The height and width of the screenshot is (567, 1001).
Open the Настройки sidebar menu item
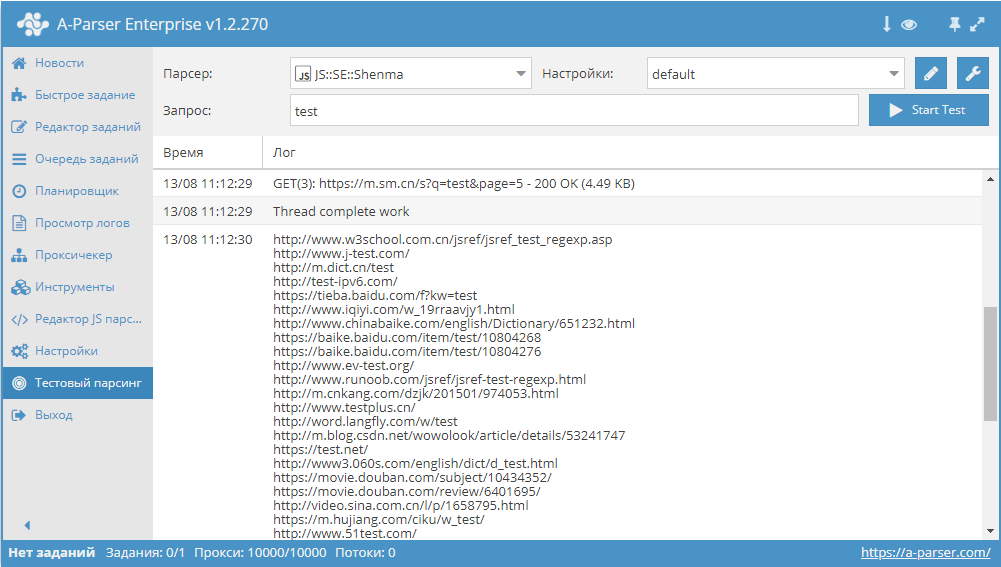click(x=77, y=351)
